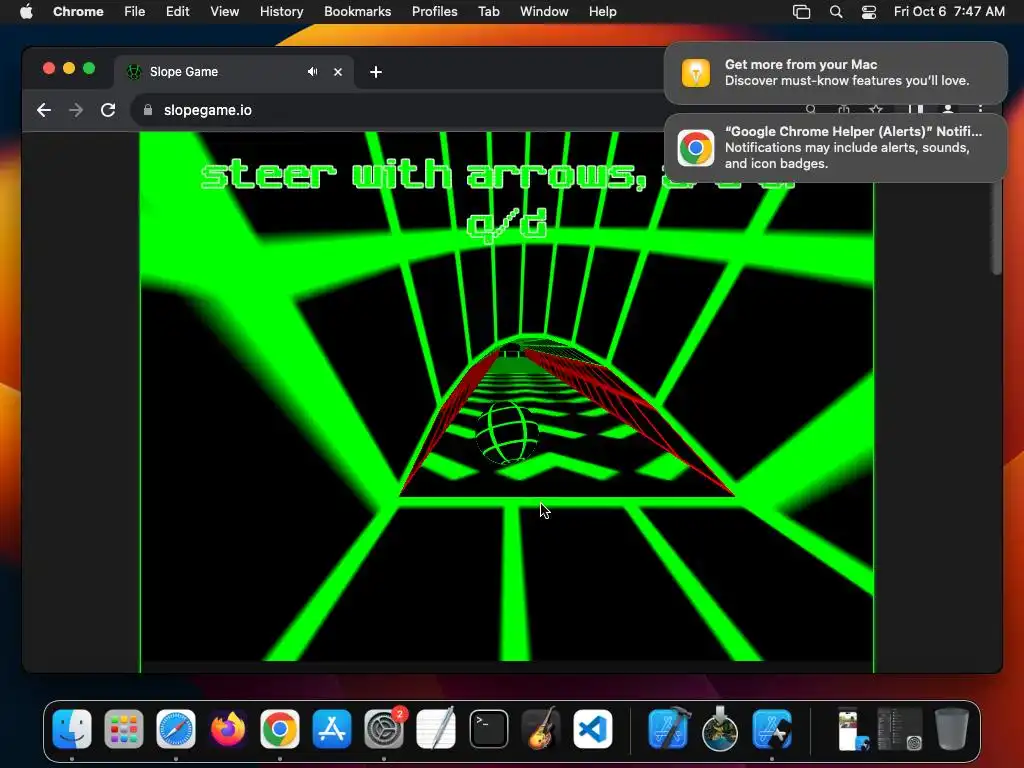Open the macOS installer dock icon
1024x768 pixels.
coord(720,729)
